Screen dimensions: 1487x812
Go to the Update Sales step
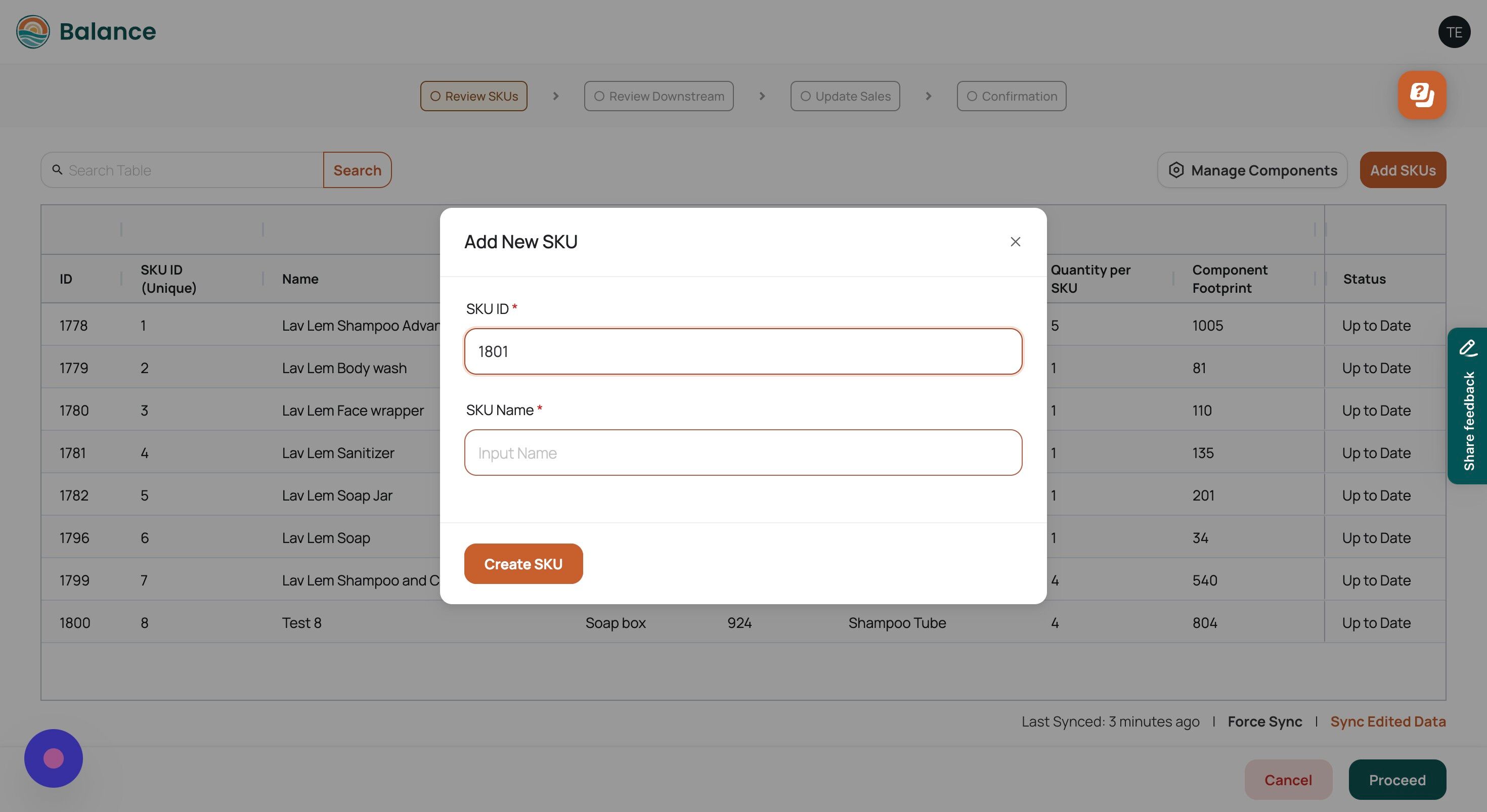tap(845, 97)
